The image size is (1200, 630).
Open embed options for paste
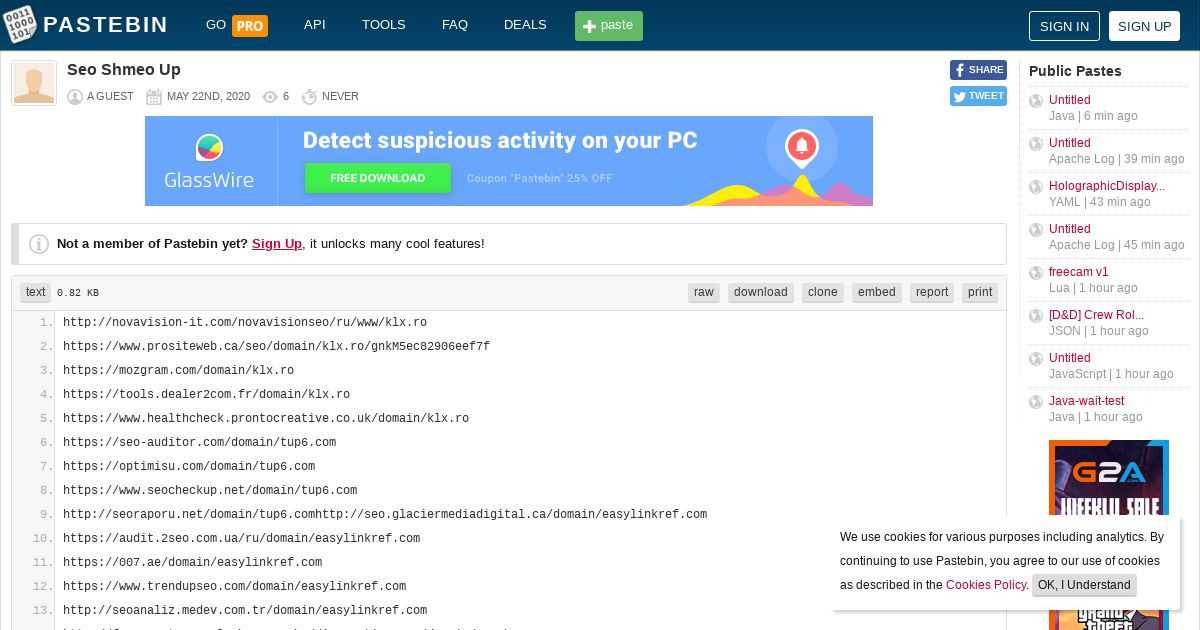coord(877,292)
